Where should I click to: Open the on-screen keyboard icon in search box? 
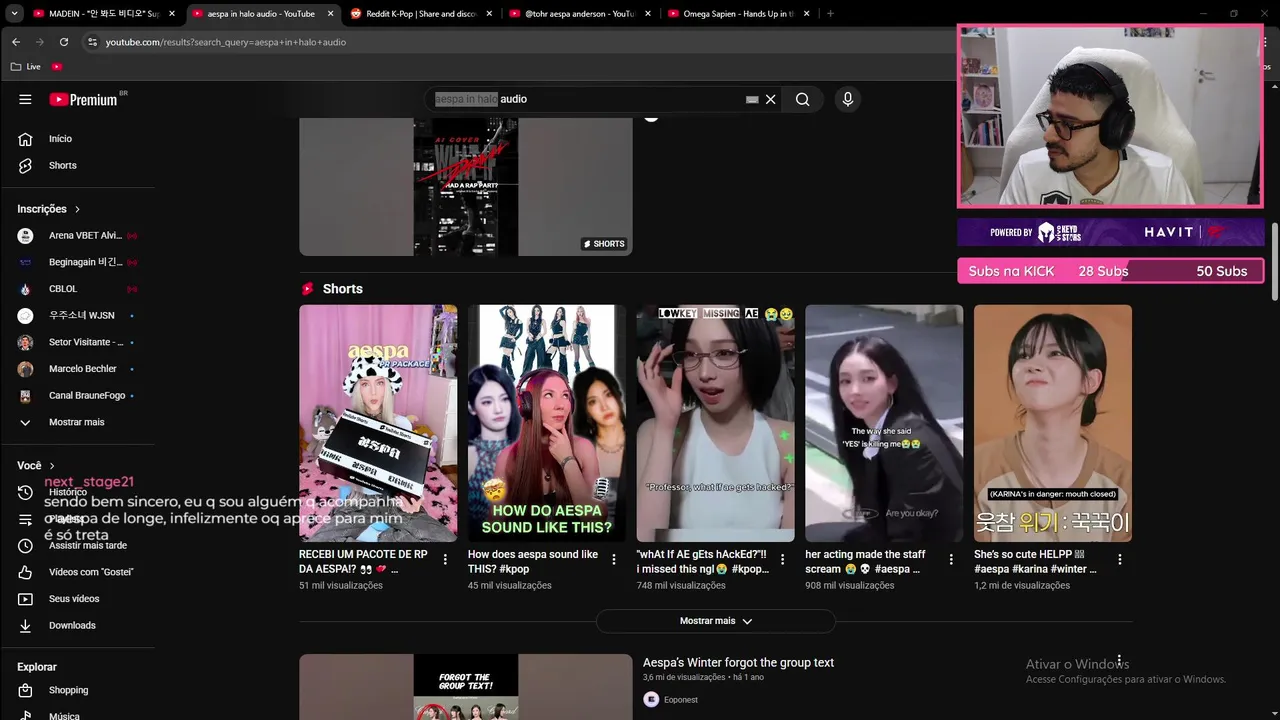click(x=752, y=99)
